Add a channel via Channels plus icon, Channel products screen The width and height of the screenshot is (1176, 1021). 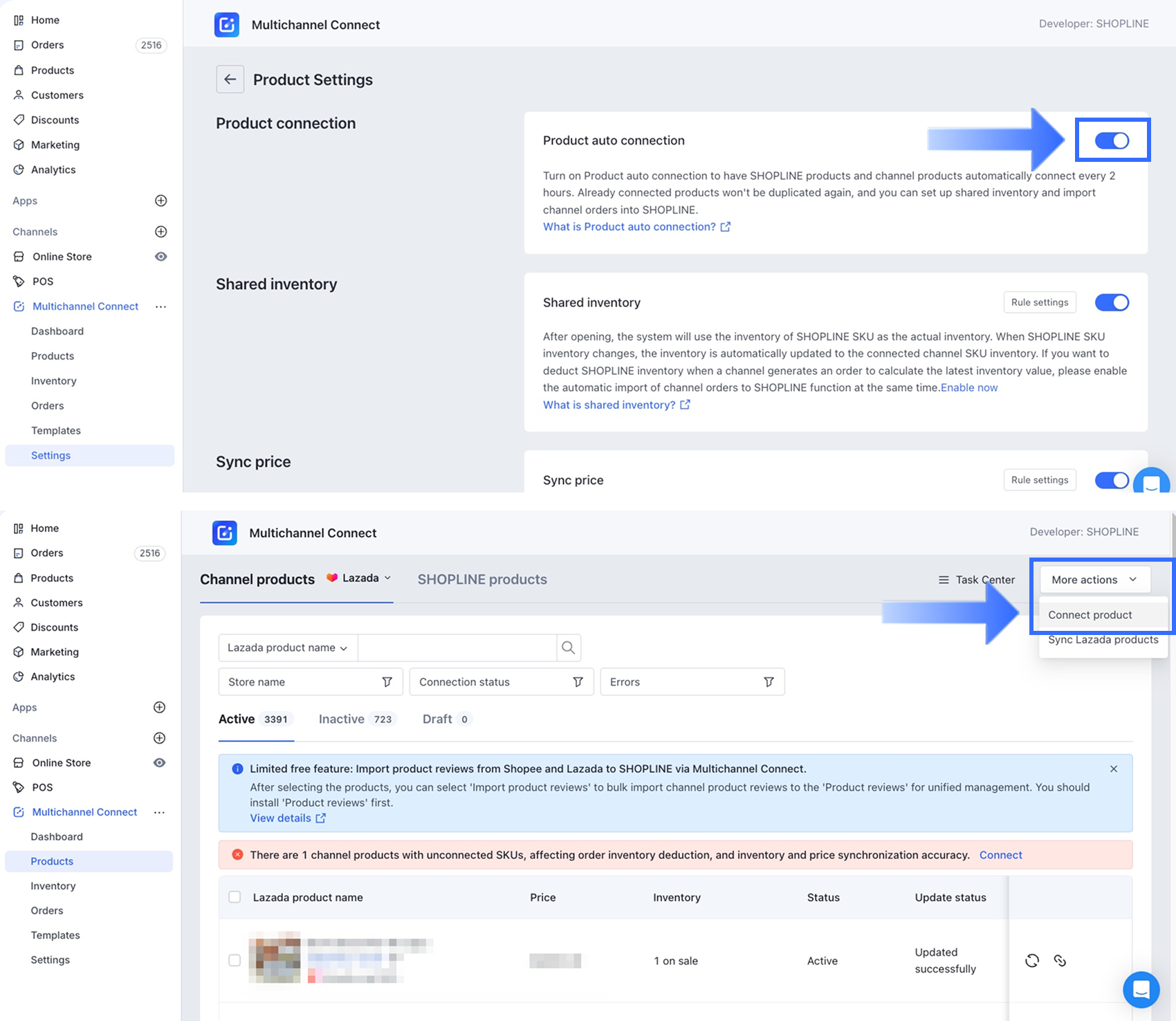point(159,738)
